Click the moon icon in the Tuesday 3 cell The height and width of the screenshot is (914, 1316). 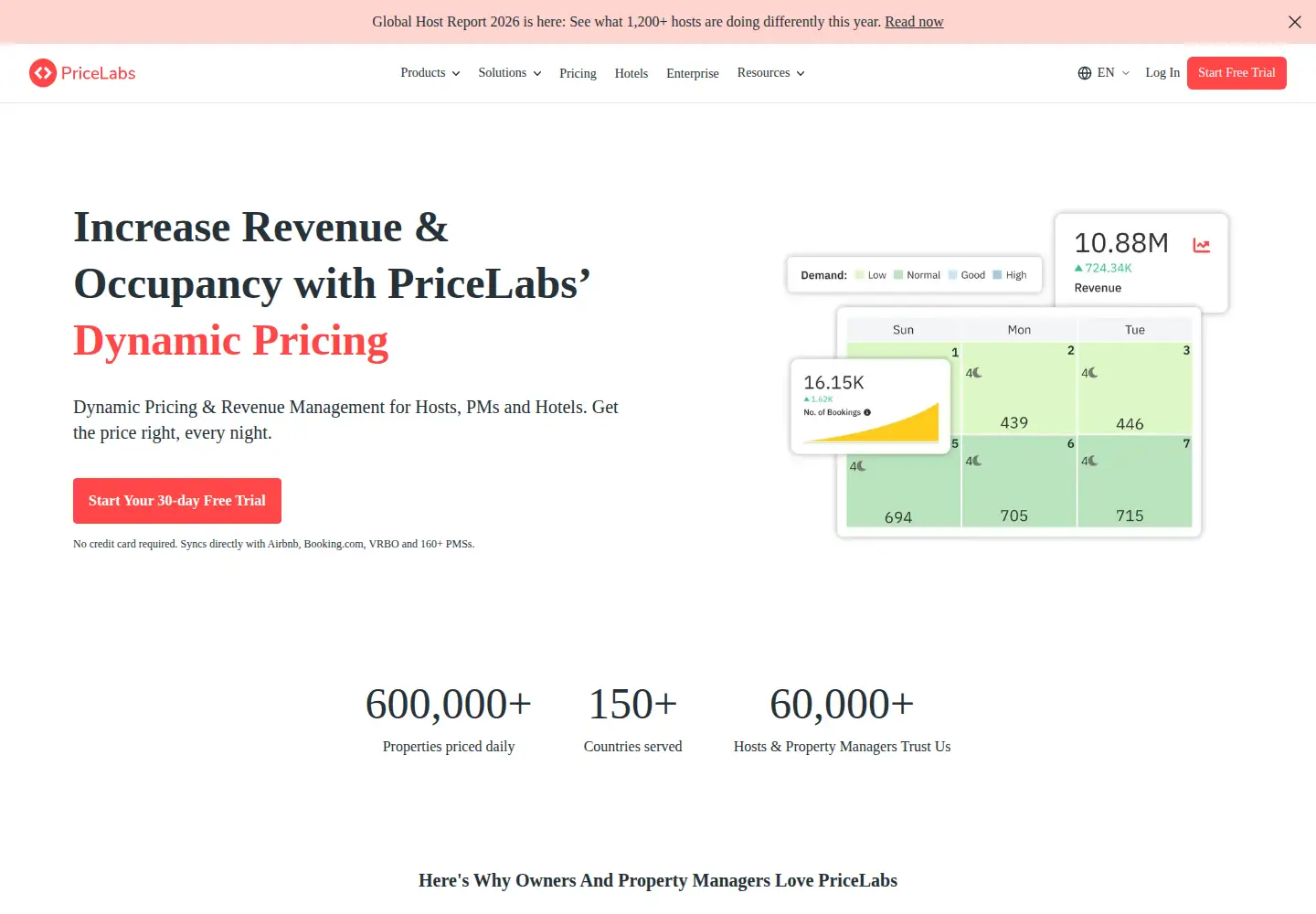[x=1093, y=373]
